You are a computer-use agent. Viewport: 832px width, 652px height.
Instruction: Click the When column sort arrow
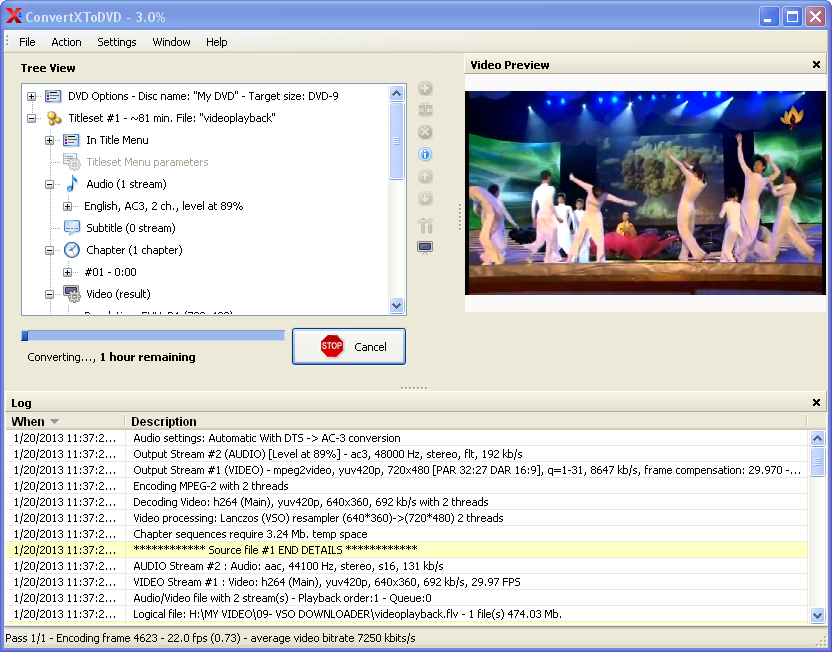[54, 422]
